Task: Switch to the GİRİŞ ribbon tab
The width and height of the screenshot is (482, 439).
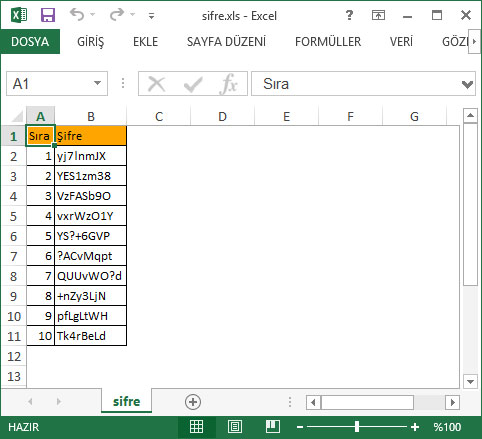Action: tap(91, 42)
